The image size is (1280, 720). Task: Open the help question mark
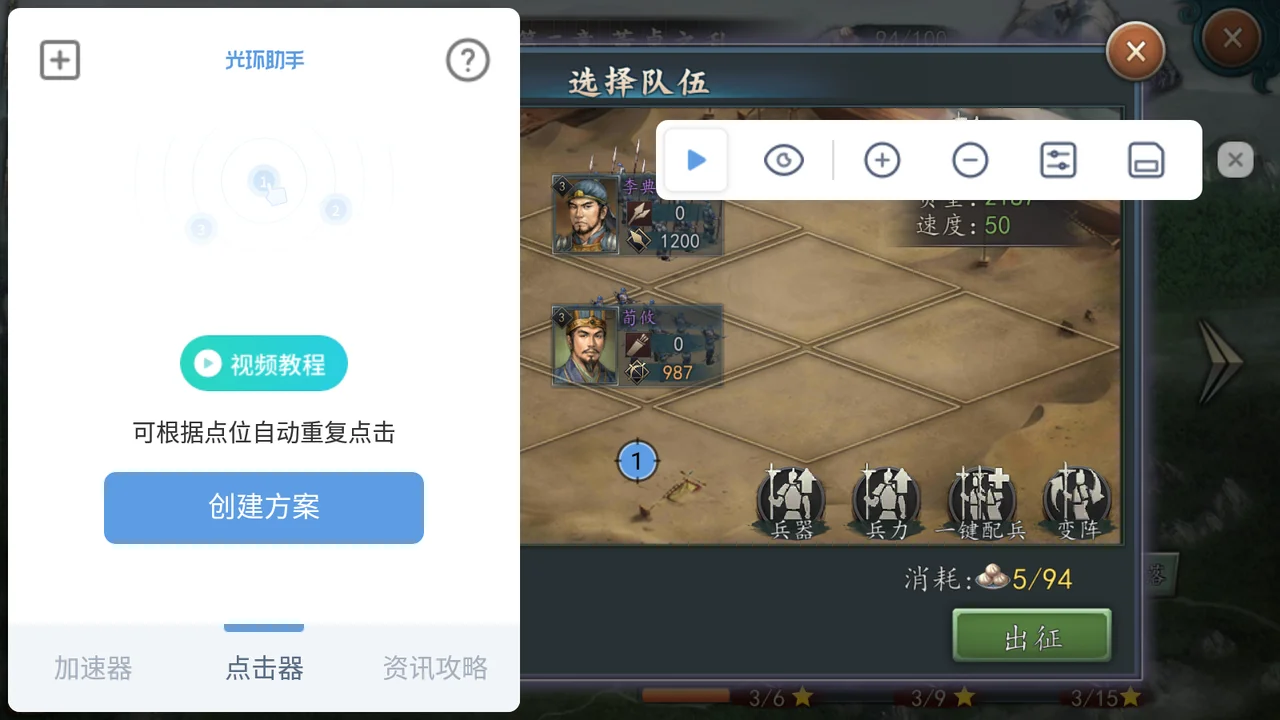468,61
